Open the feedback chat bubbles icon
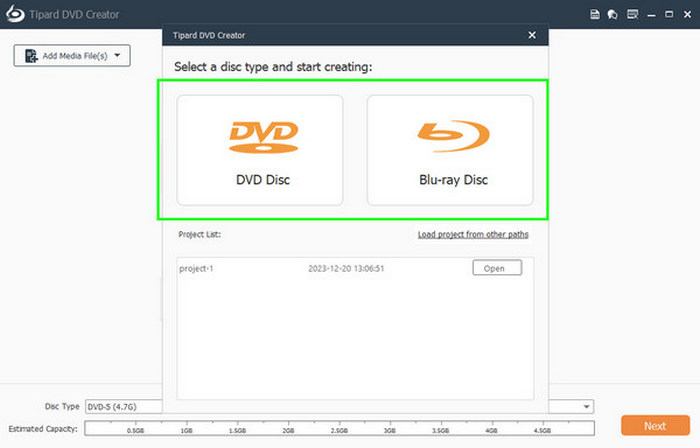This screenshot has height=448, width=700. [x=612, y=14]
